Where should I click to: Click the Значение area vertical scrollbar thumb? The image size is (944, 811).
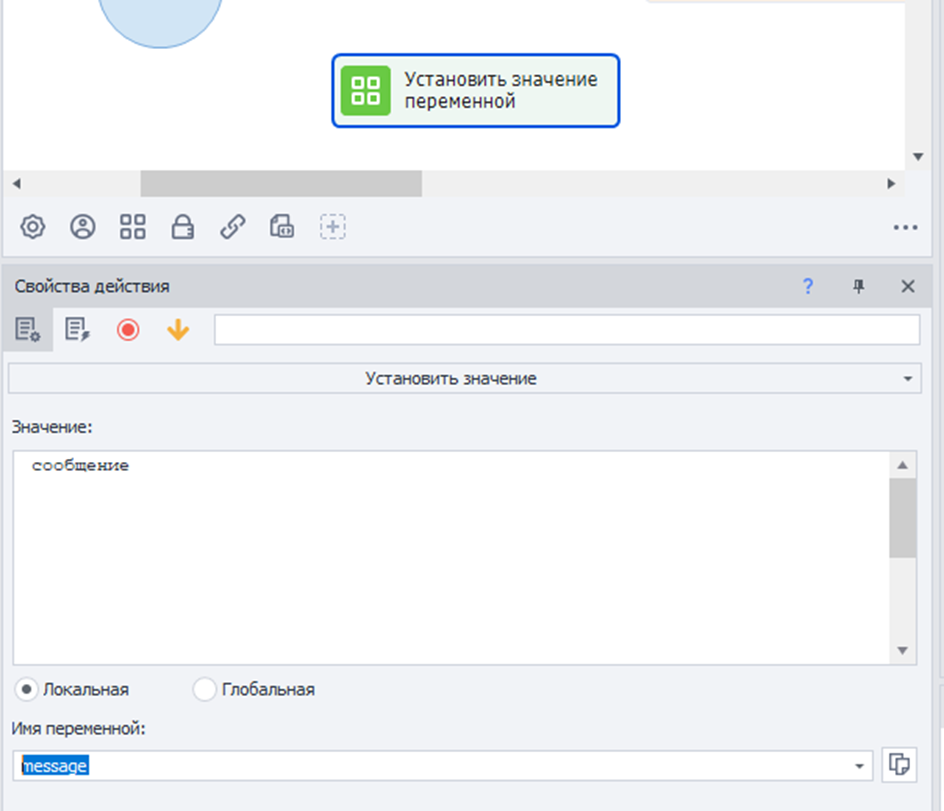coord(902,518)
